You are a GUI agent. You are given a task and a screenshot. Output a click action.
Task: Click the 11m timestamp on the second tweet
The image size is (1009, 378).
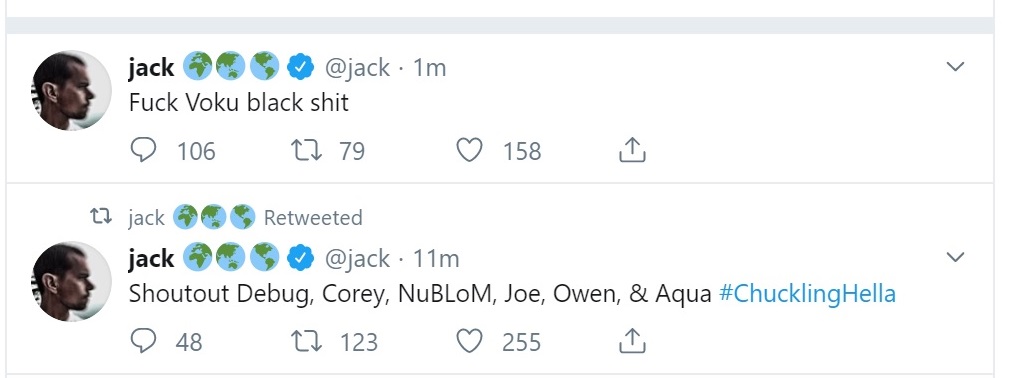pyautogui.click(x=436, y=258)
